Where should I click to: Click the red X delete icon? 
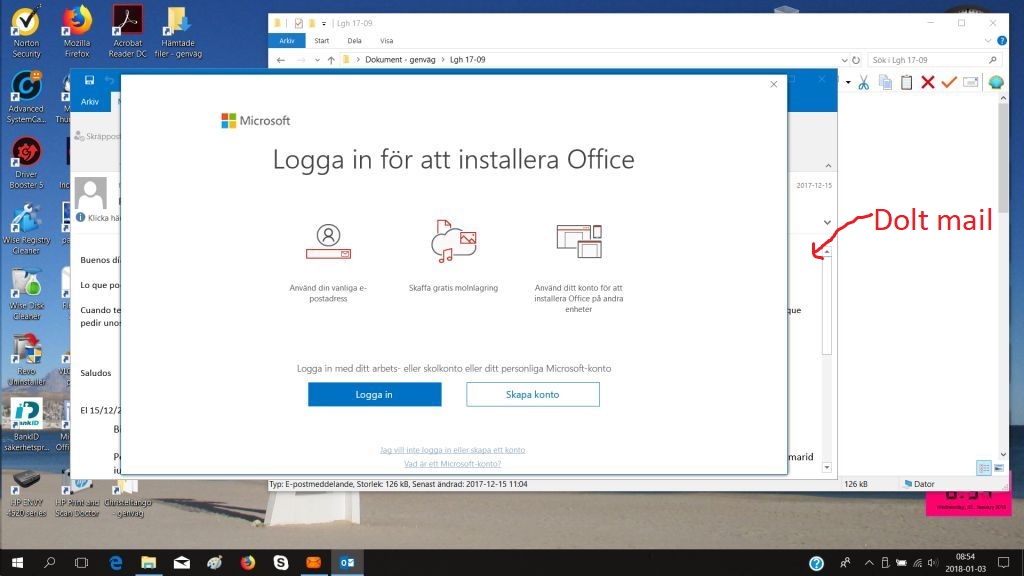point(927,82)
